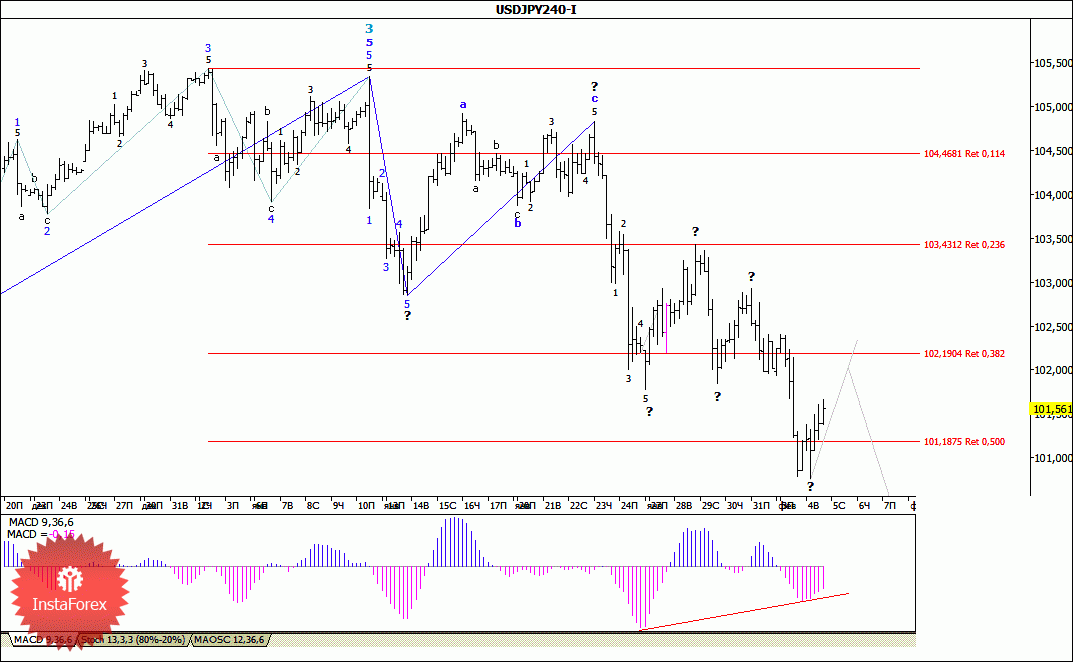
Task: Select the 103,4312 Ret 0,236 retracement label
Action: coord(964,244)
